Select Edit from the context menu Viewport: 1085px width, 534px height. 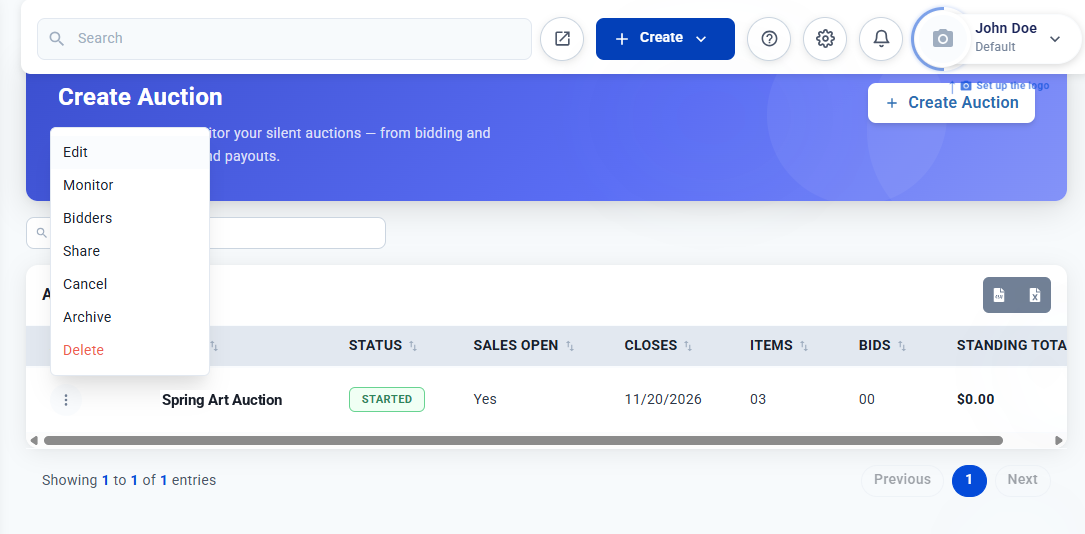[x=130, y=152]
